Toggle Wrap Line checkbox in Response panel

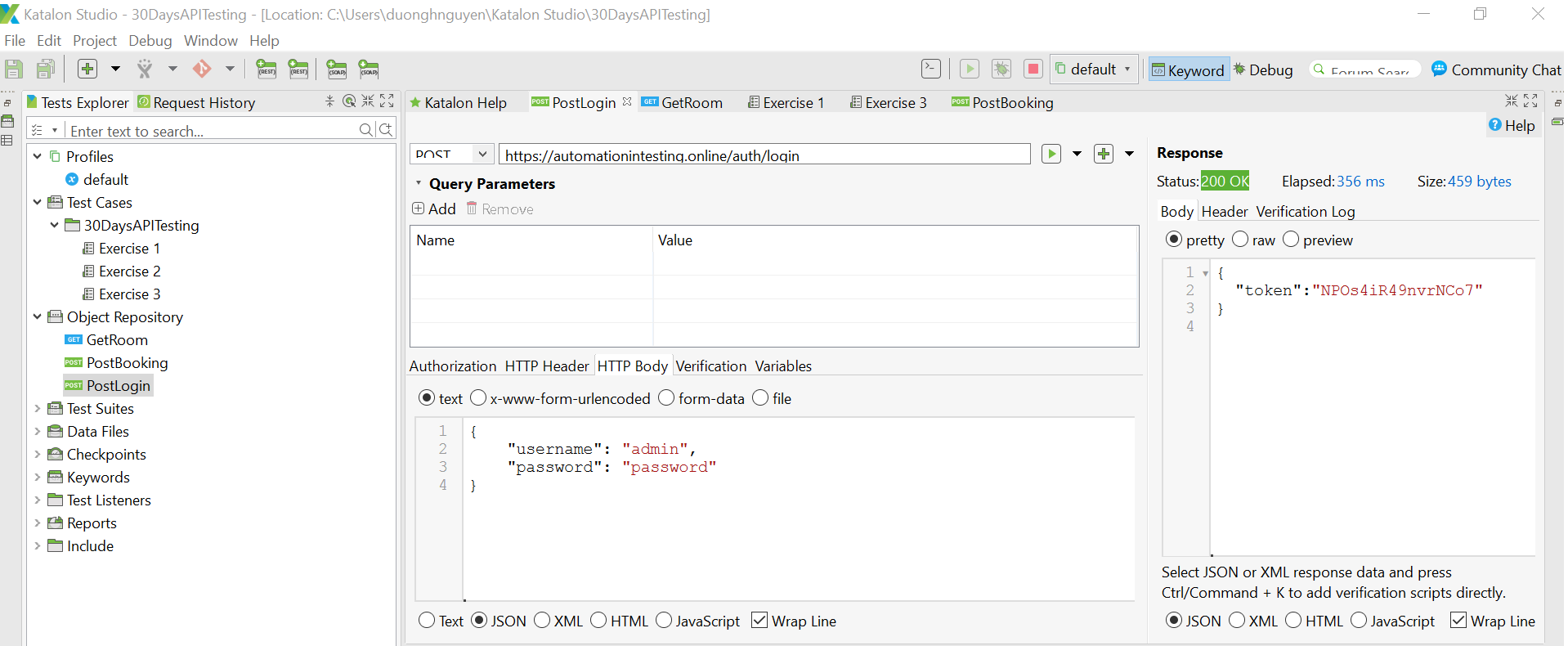tap(1458, 621)
